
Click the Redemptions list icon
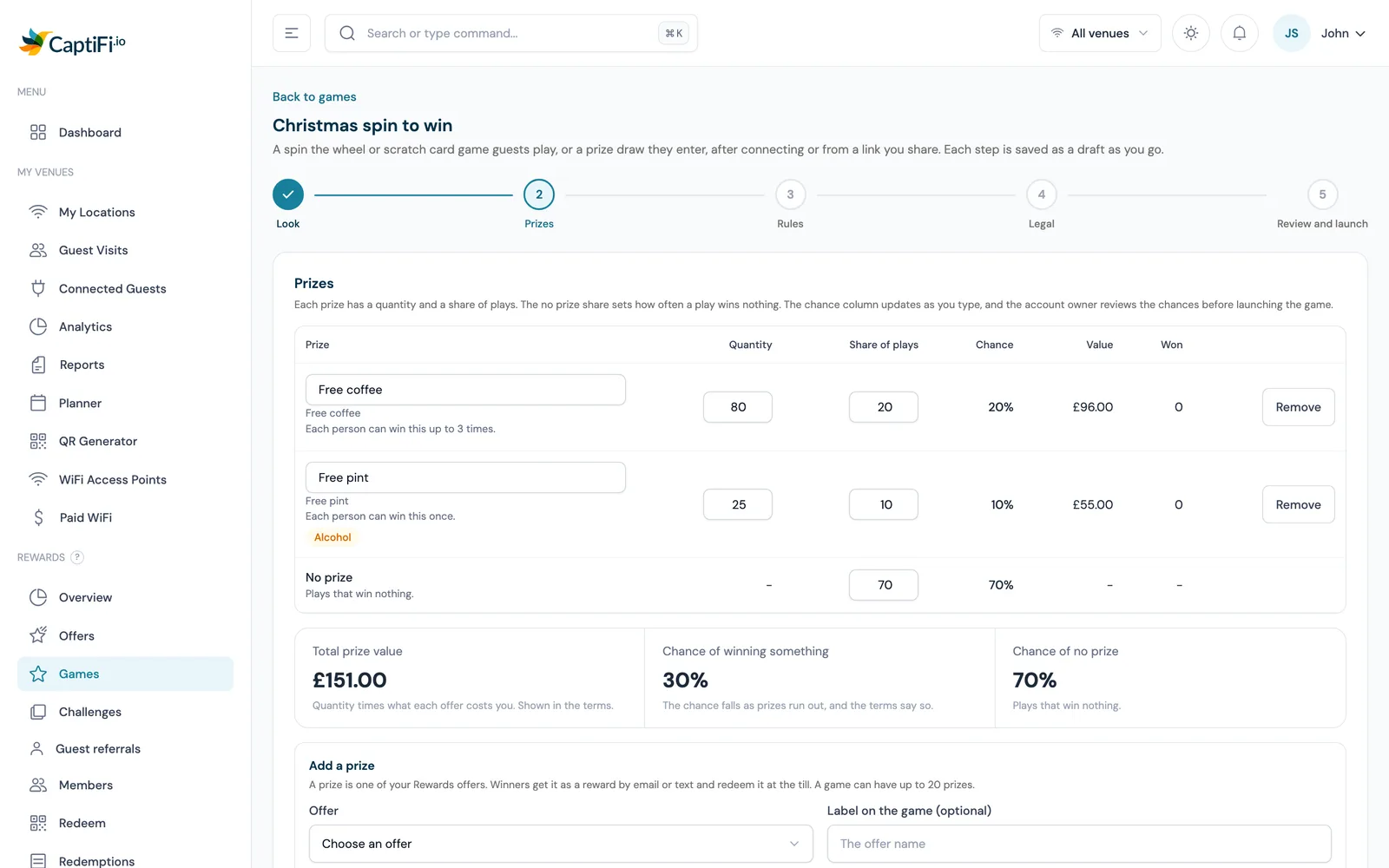38,860
